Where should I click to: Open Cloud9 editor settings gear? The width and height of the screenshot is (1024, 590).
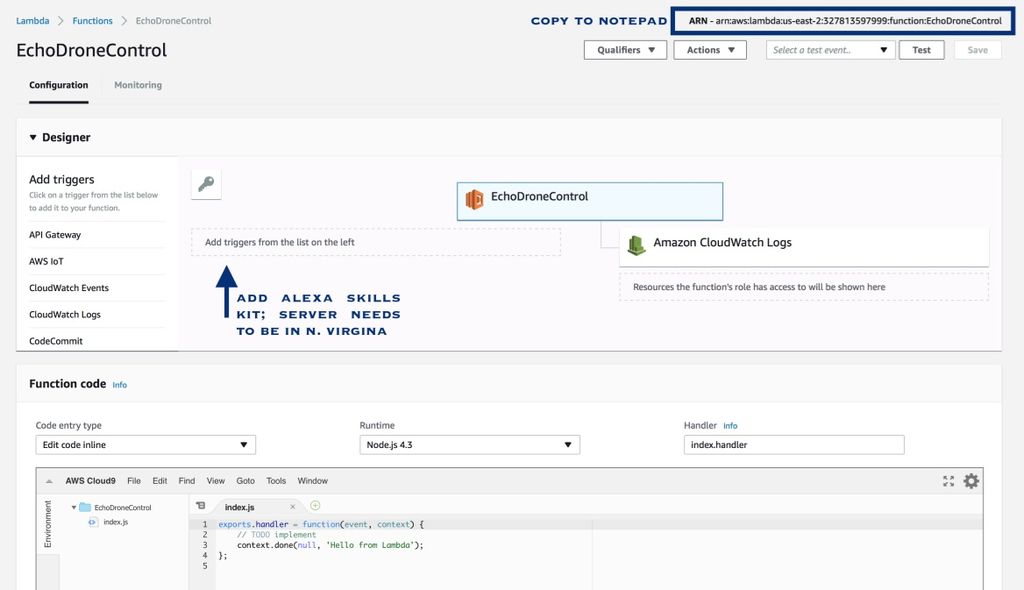point(971,481)
